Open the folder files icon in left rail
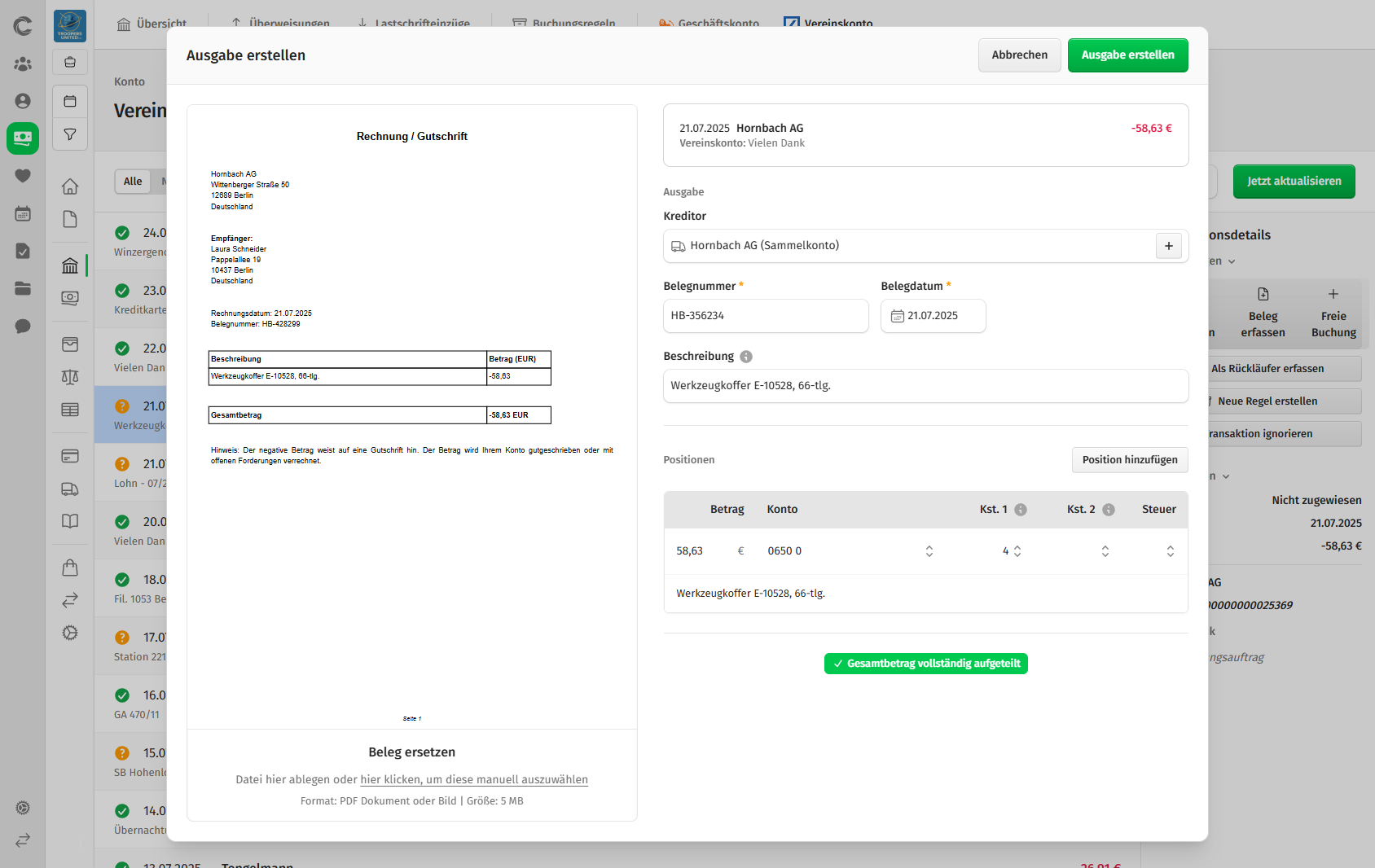 tap(23, 288)
